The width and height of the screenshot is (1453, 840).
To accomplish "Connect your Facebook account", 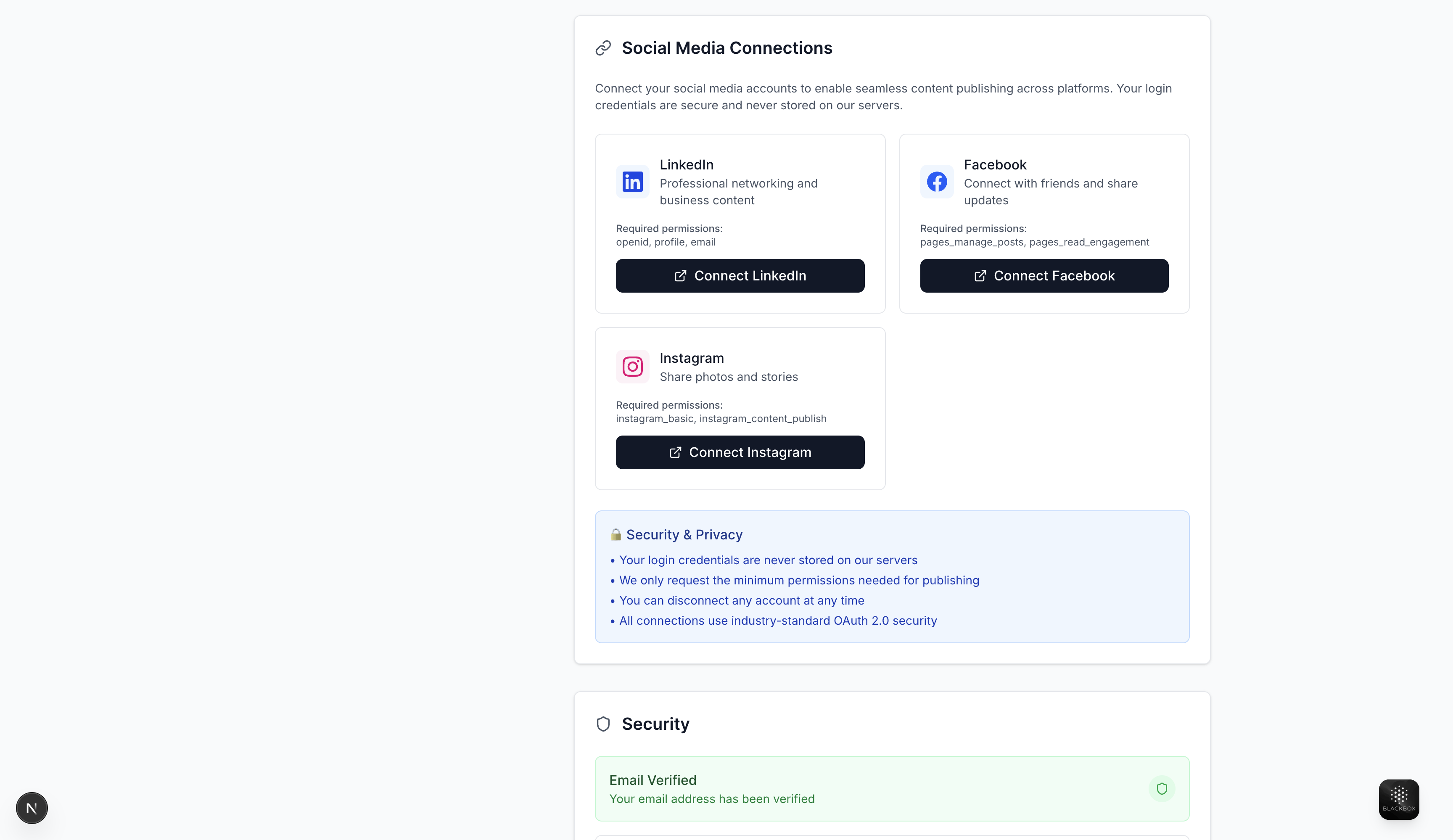I will (x=1044, y=275).
